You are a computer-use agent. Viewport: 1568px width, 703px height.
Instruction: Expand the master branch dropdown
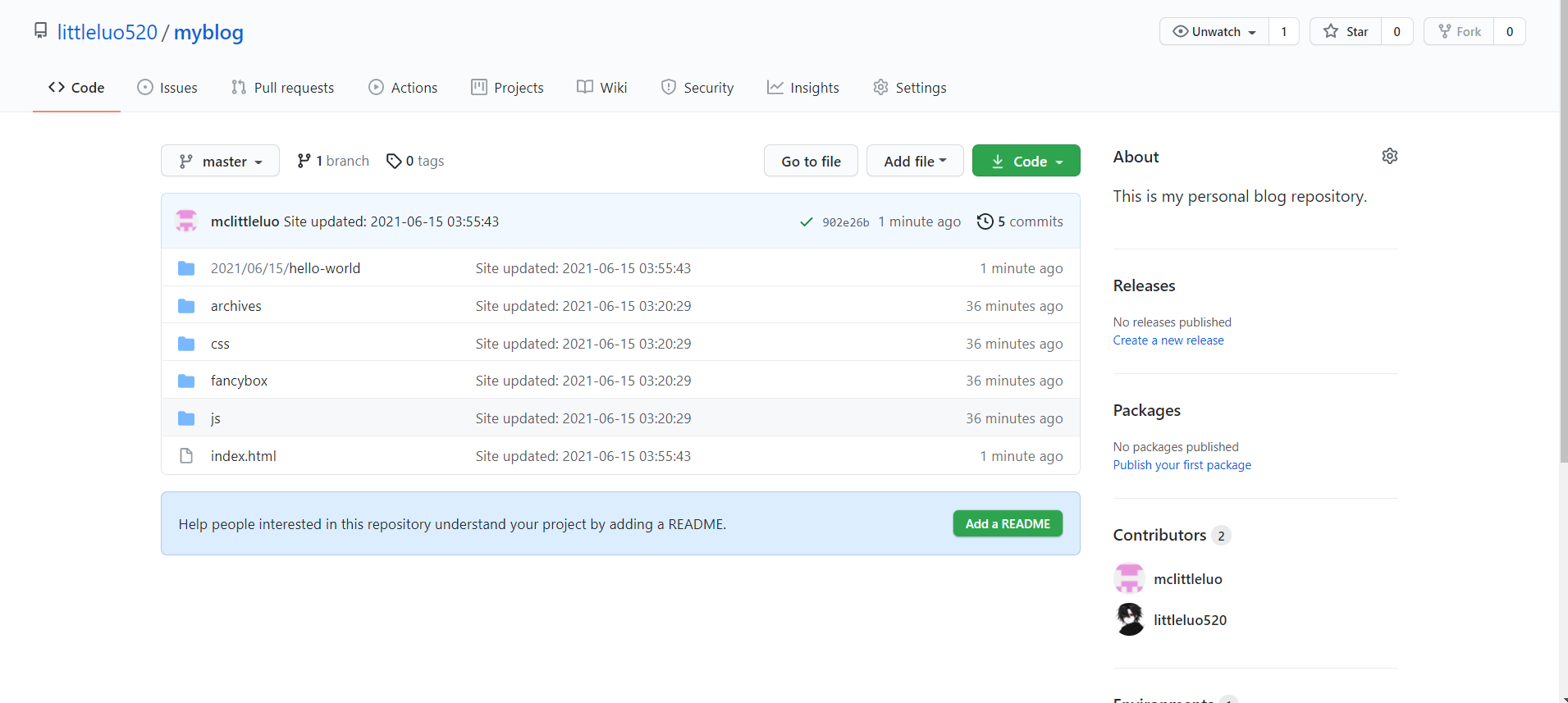(220, 161)
